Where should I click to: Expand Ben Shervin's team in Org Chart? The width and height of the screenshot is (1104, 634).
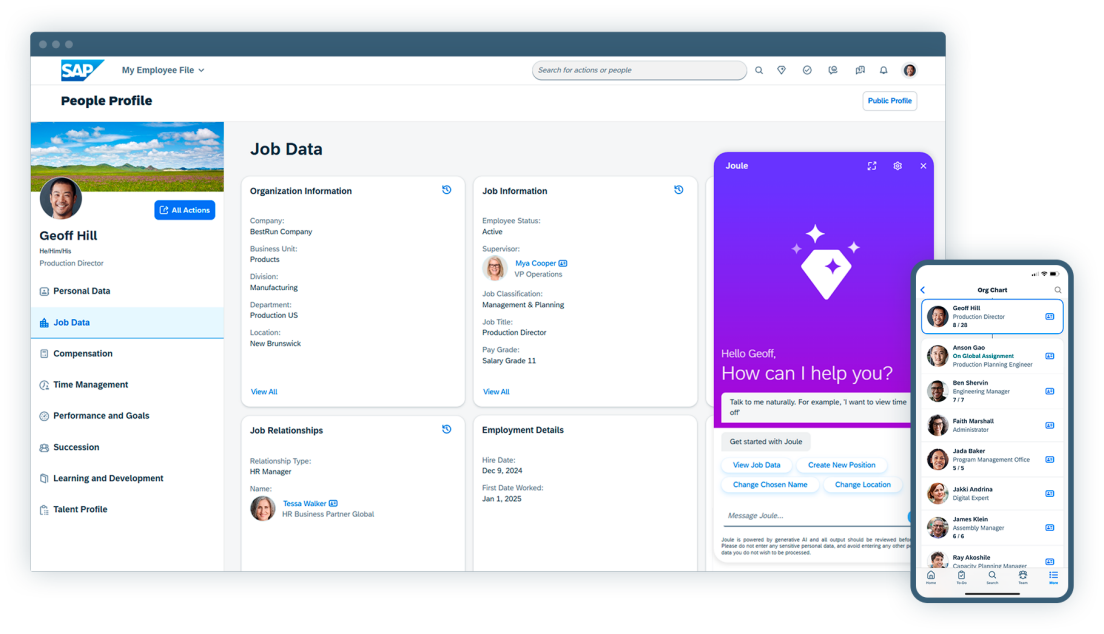tap(1049, 388)
